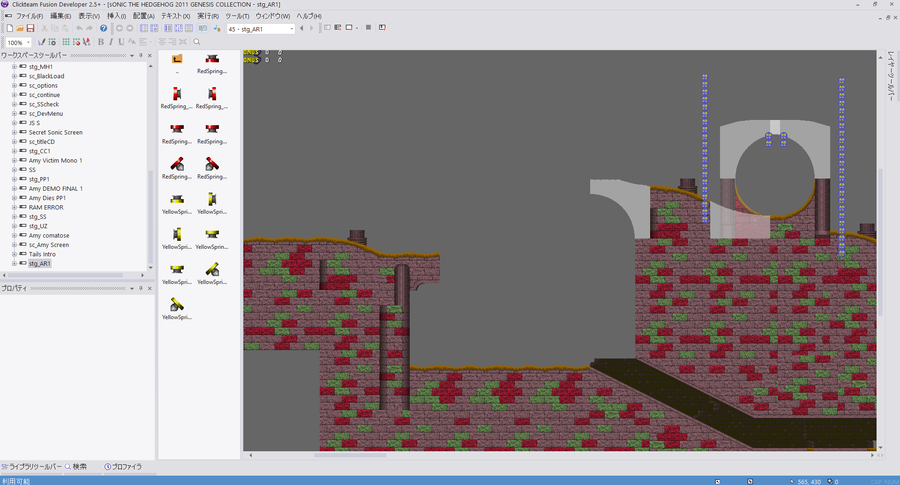Open the workspace toolbar panel options arrow

[x=132, y=56]
